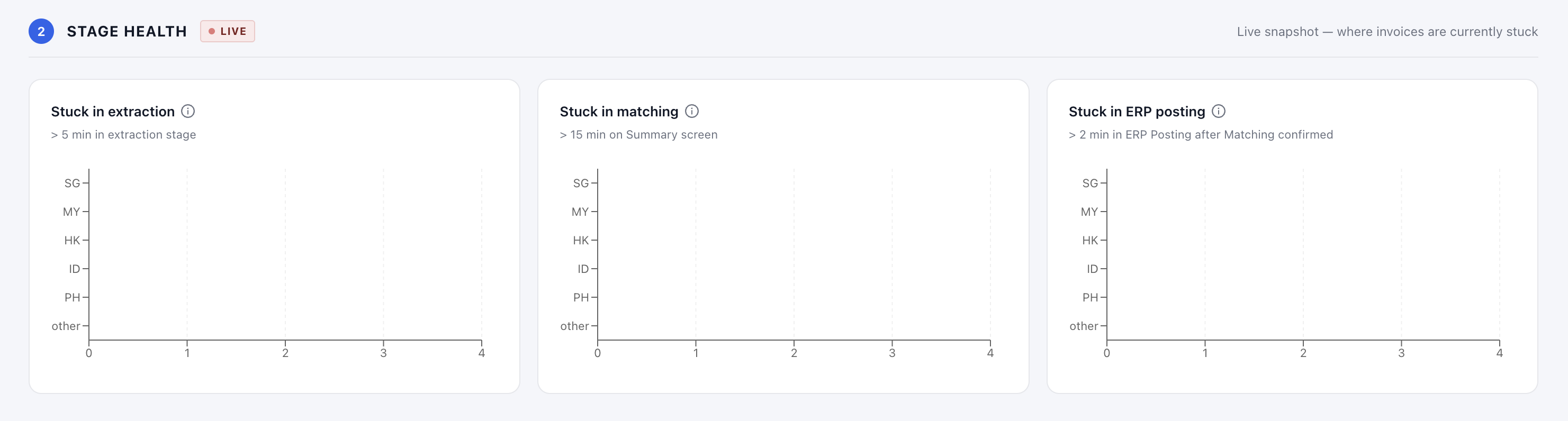Click the red LIVE status badge

click(x=228, y=32)
